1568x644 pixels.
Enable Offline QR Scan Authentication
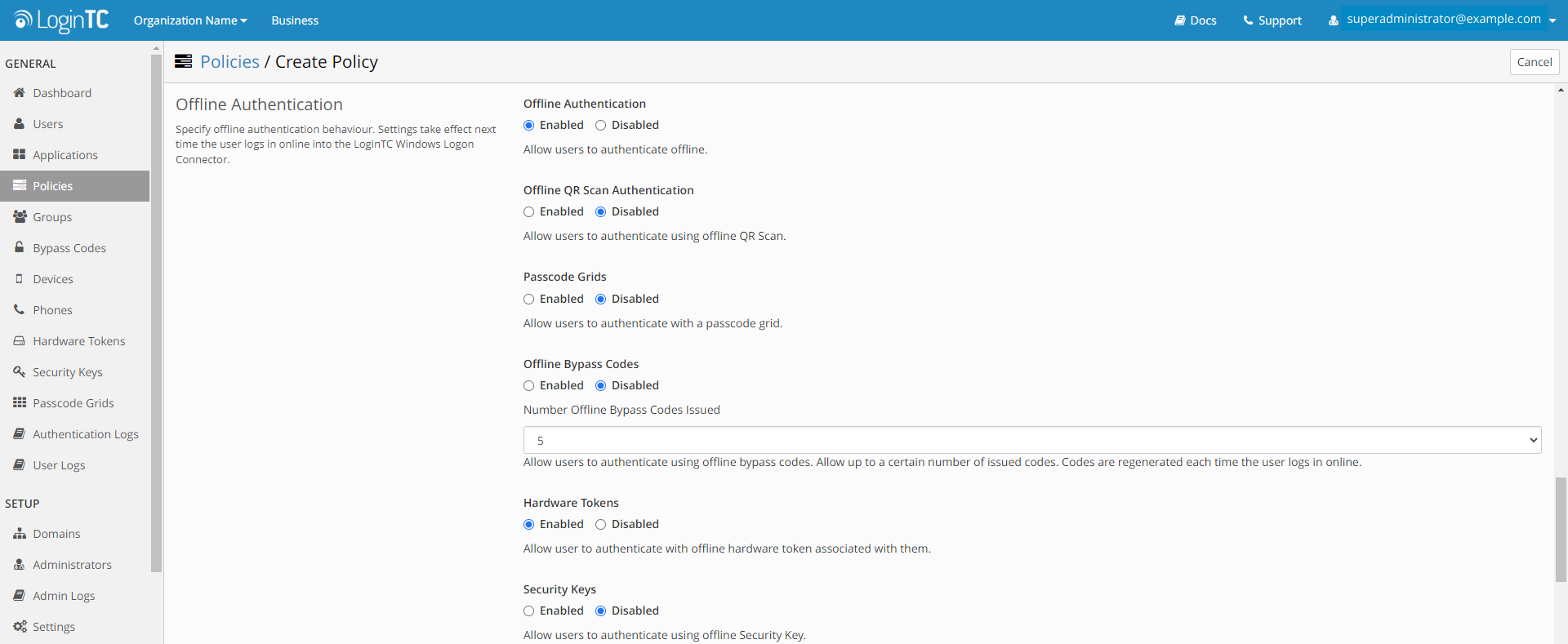coord(529,212)
